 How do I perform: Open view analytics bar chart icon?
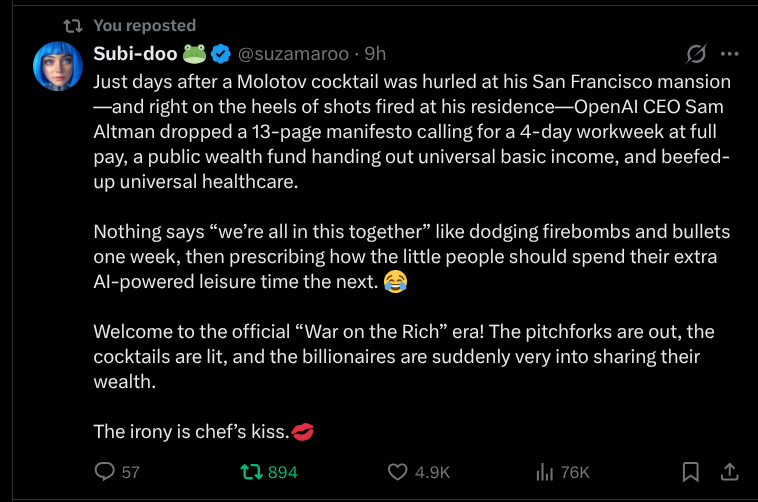(x=545, y=471)
